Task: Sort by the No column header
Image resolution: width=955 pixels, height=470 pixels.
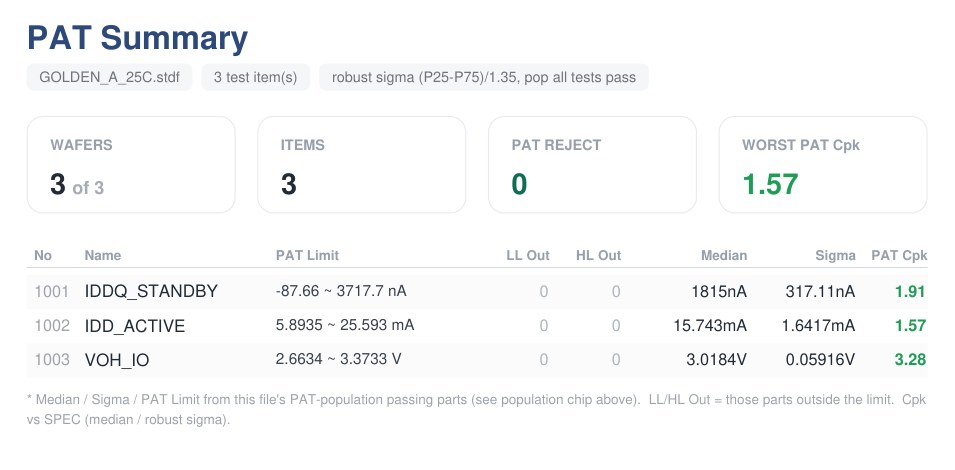Action: tap(43, 256)
